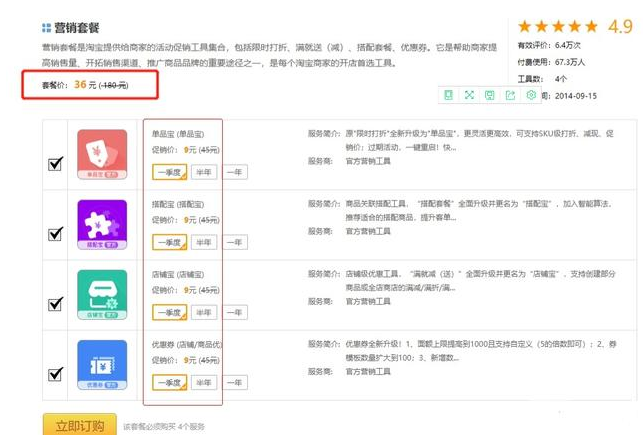Click 优惠券 promo price 9元 (45元)
This screenshot has height=445, width=643.
click(186, 361)
